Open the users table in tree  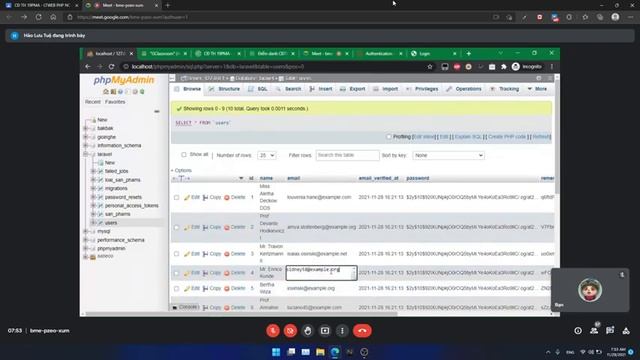(111, 223)
